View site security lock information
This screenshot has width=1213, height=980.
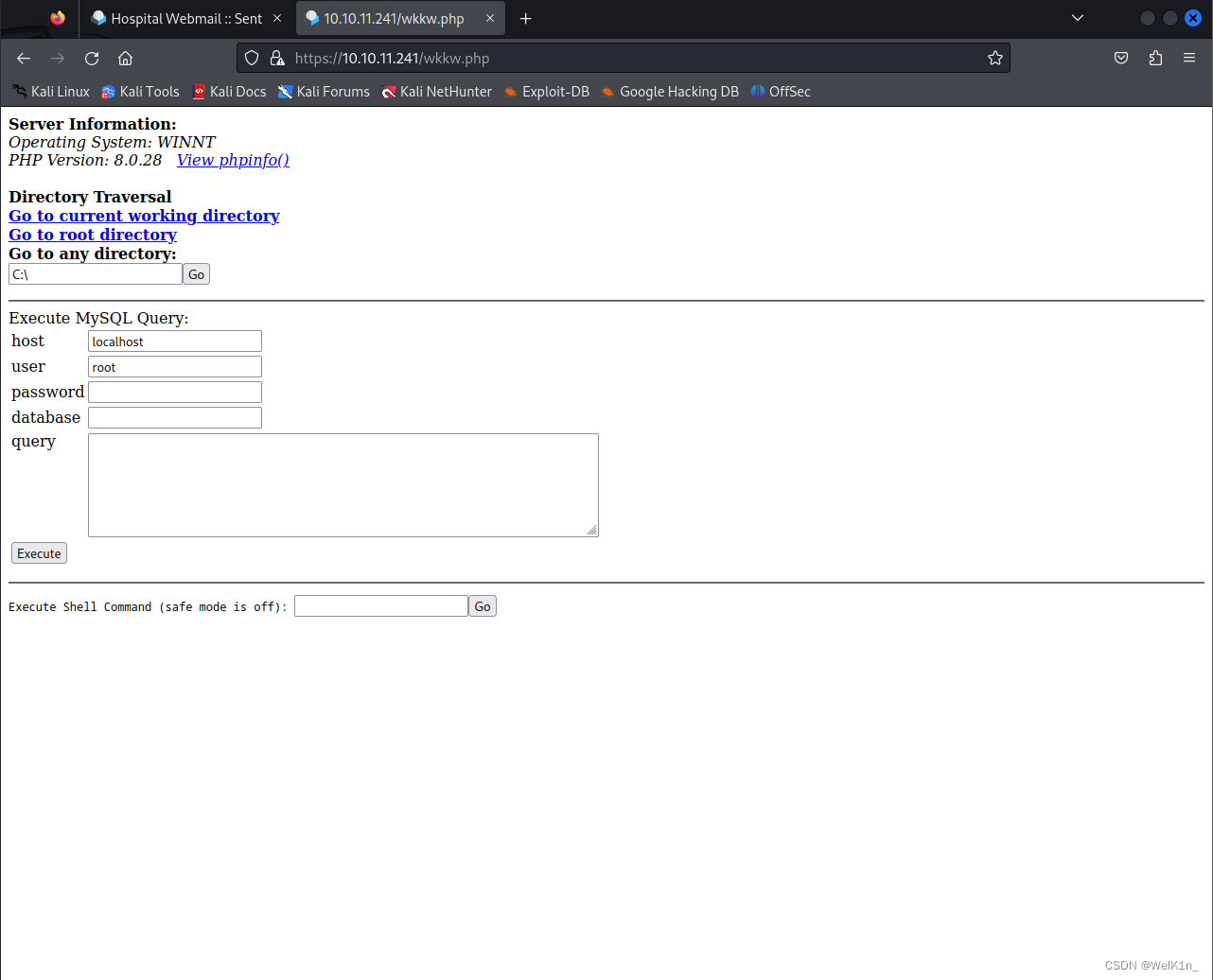277,59
